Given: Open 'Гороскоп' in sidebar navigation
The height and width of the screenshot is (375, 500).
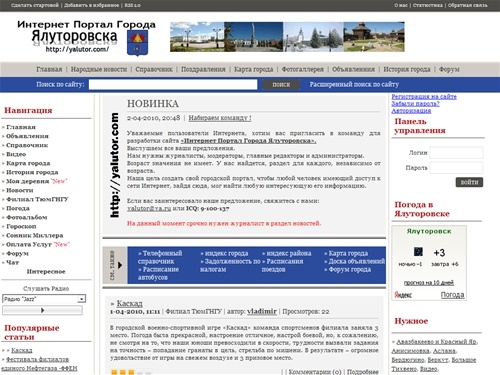Looking at the screenshot, I should 21,226.
